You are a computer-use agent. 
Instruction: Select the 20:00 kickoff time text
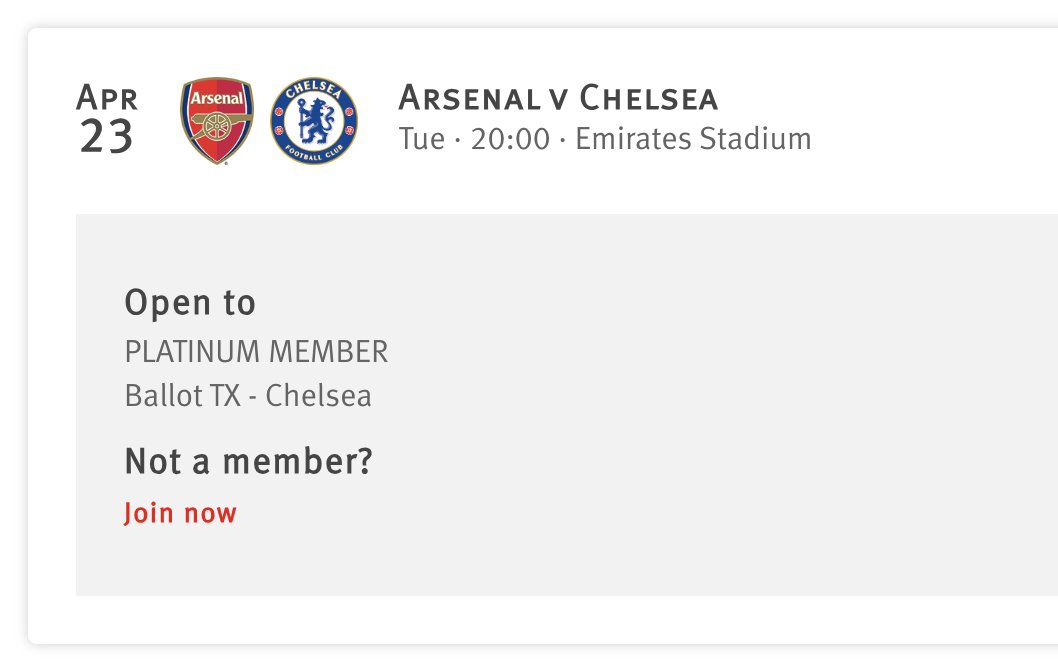click(x=510, y=139)
